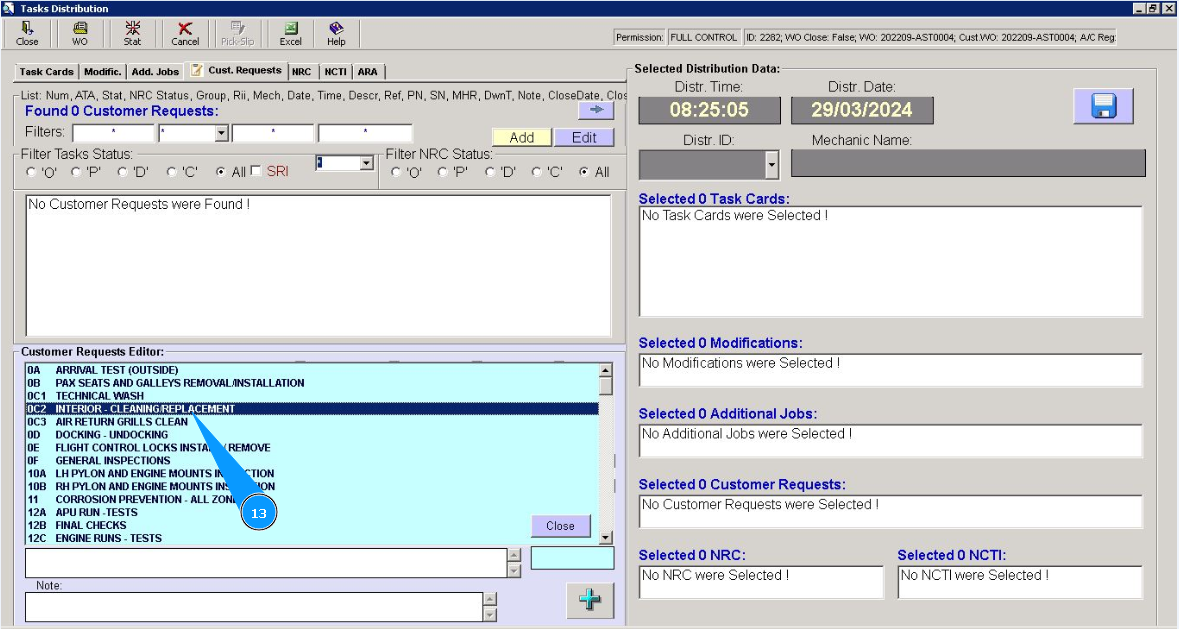The image size is (1179, 629).
Task: Select 0F GENERAL INSPECTIONS row
Action: [312, 460]
